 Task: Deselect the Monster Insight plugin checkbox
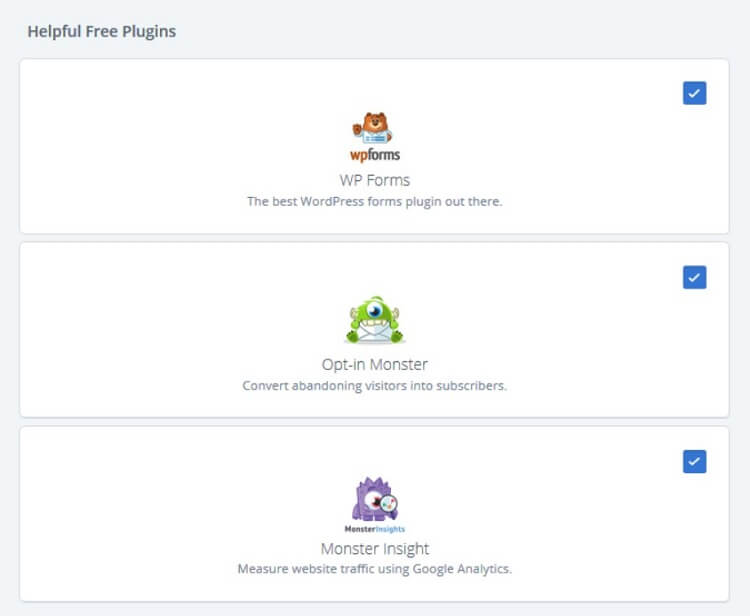[695, 462]
